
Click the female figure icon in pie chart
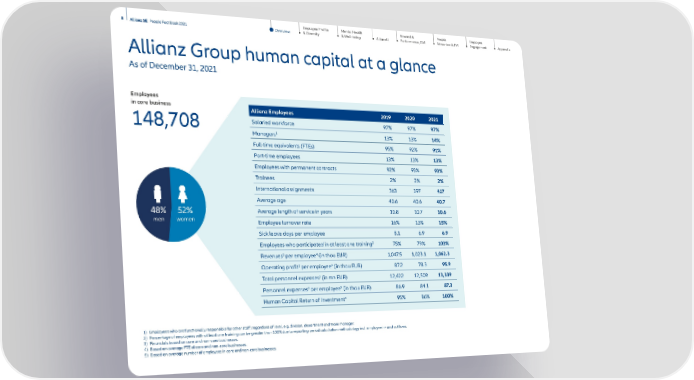[182, 195]
